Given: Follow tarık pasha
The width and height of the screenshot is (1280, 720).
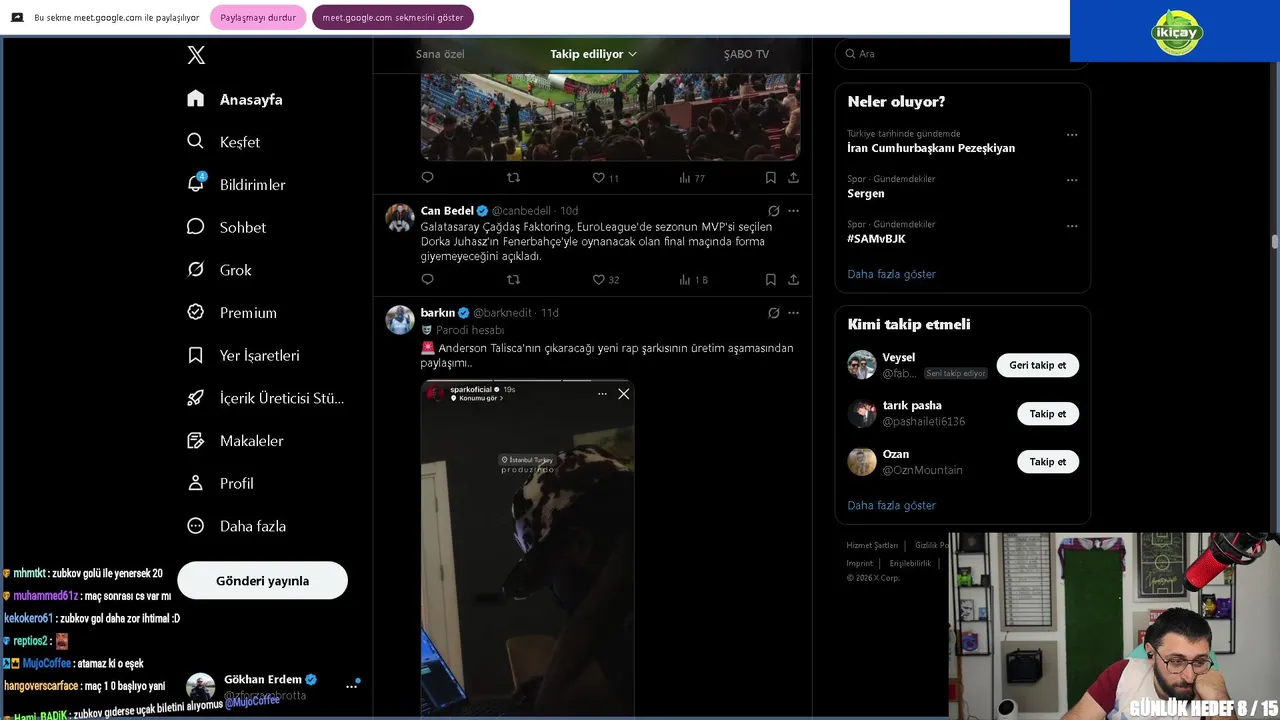Looking at the screenshot, I should point(1047,413).
